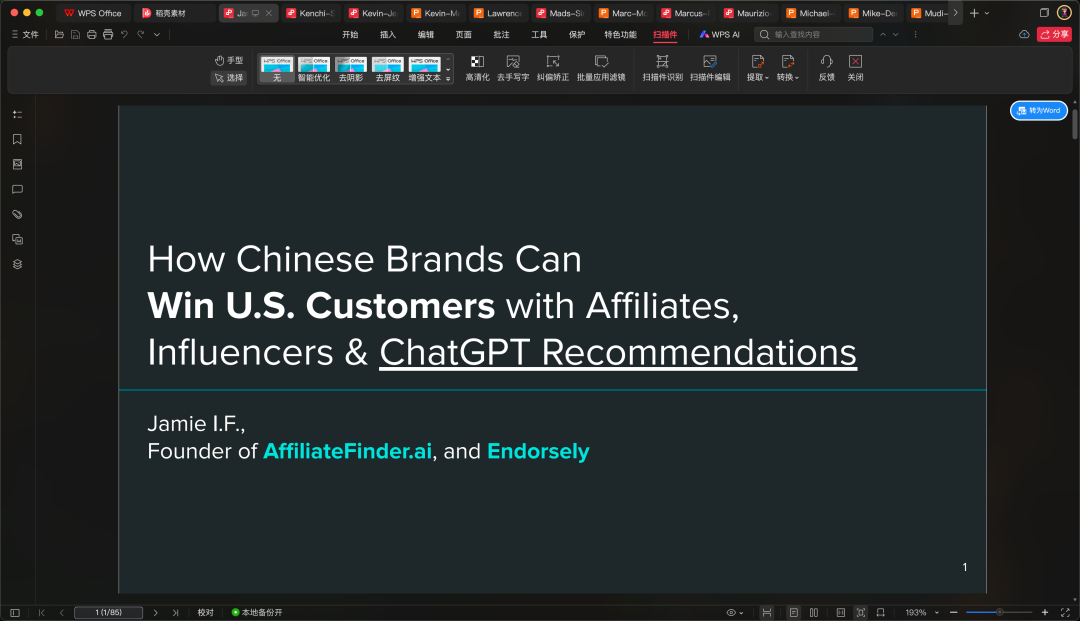Toggle the navigation pane icon in status bar
The height and width of the screenshot is (621, 1080).
click(14, 612)
